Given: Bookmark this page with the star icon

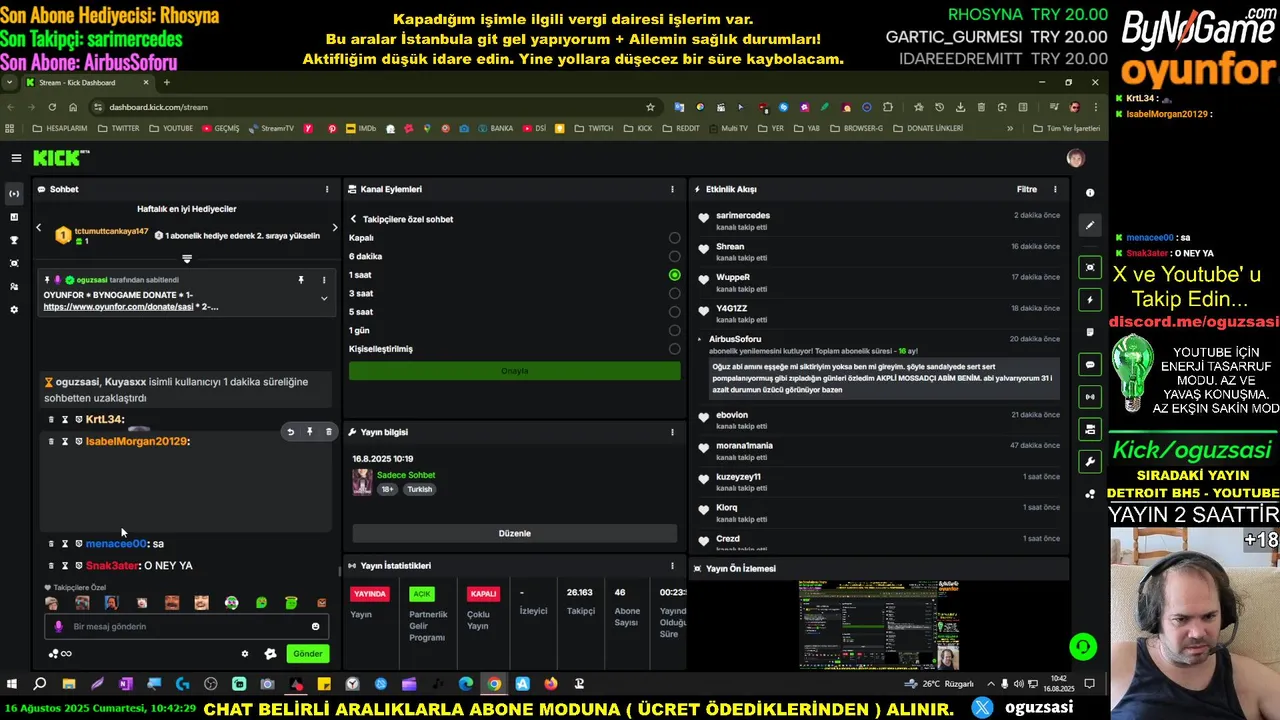Looking at the screenshot, I should (650, 107).
